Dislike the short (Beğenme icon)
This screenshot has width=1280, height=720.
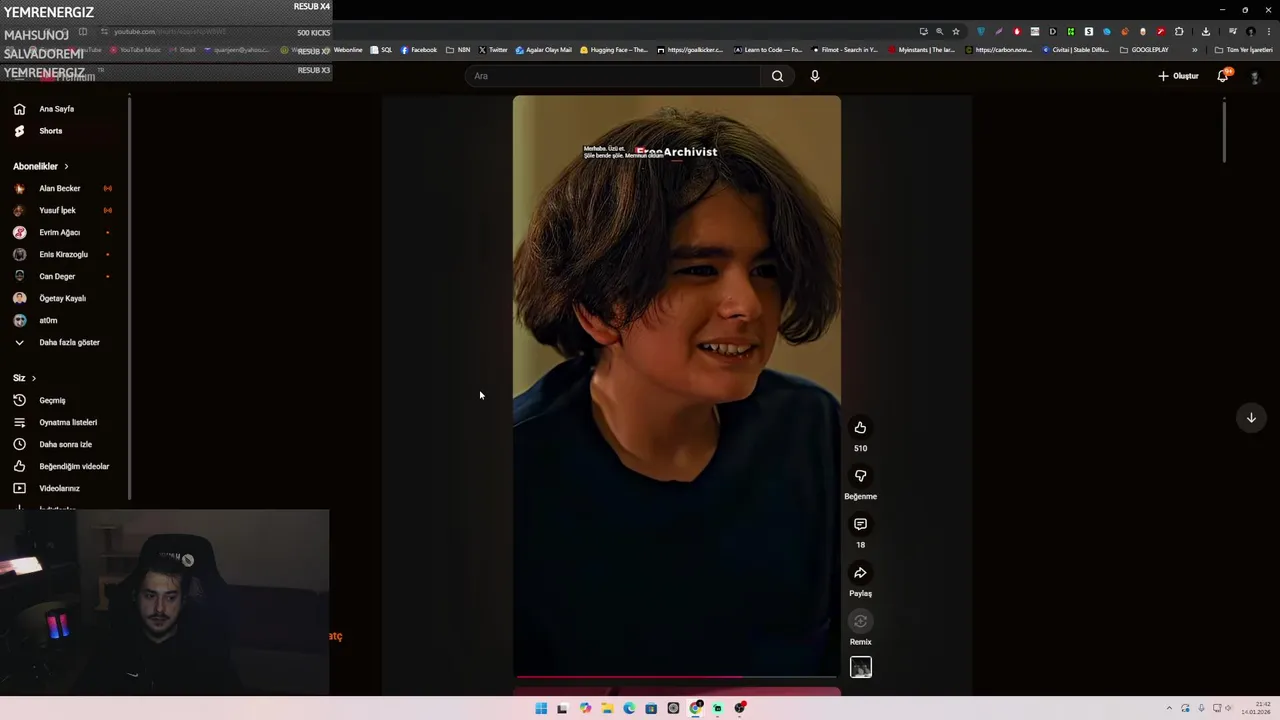(x=860, y=476)
